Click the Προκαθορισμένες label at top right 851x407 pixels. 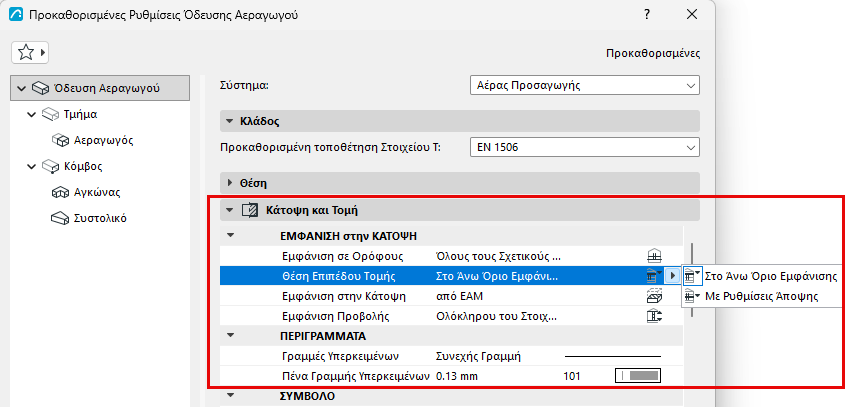pos(652,54)
